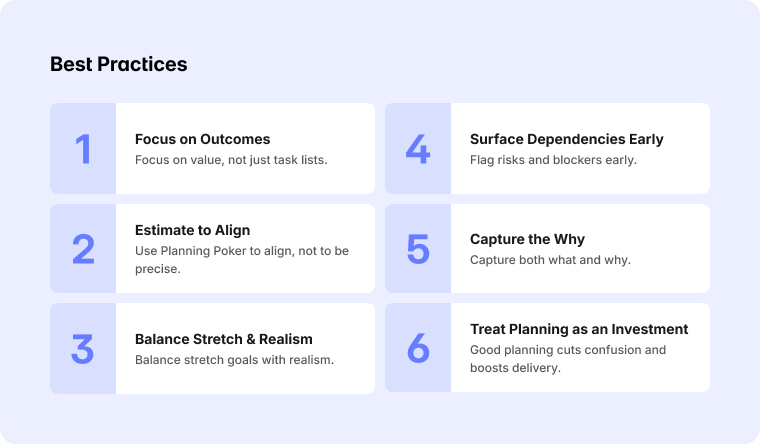Click the number 3 badge
Screen dimensions: 760x444
pos(83,349)
